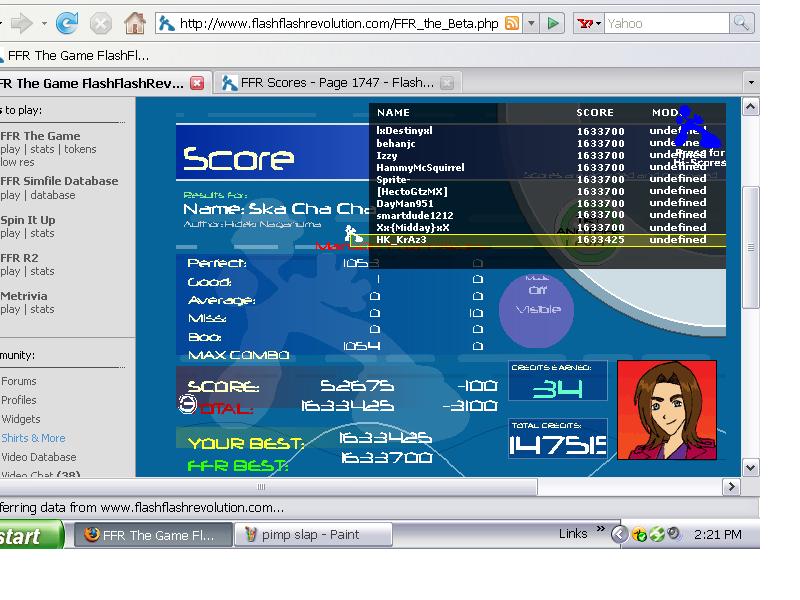Click the green Go arrow button
Viewport: 800px width, 600px height.
pos(553,23)
